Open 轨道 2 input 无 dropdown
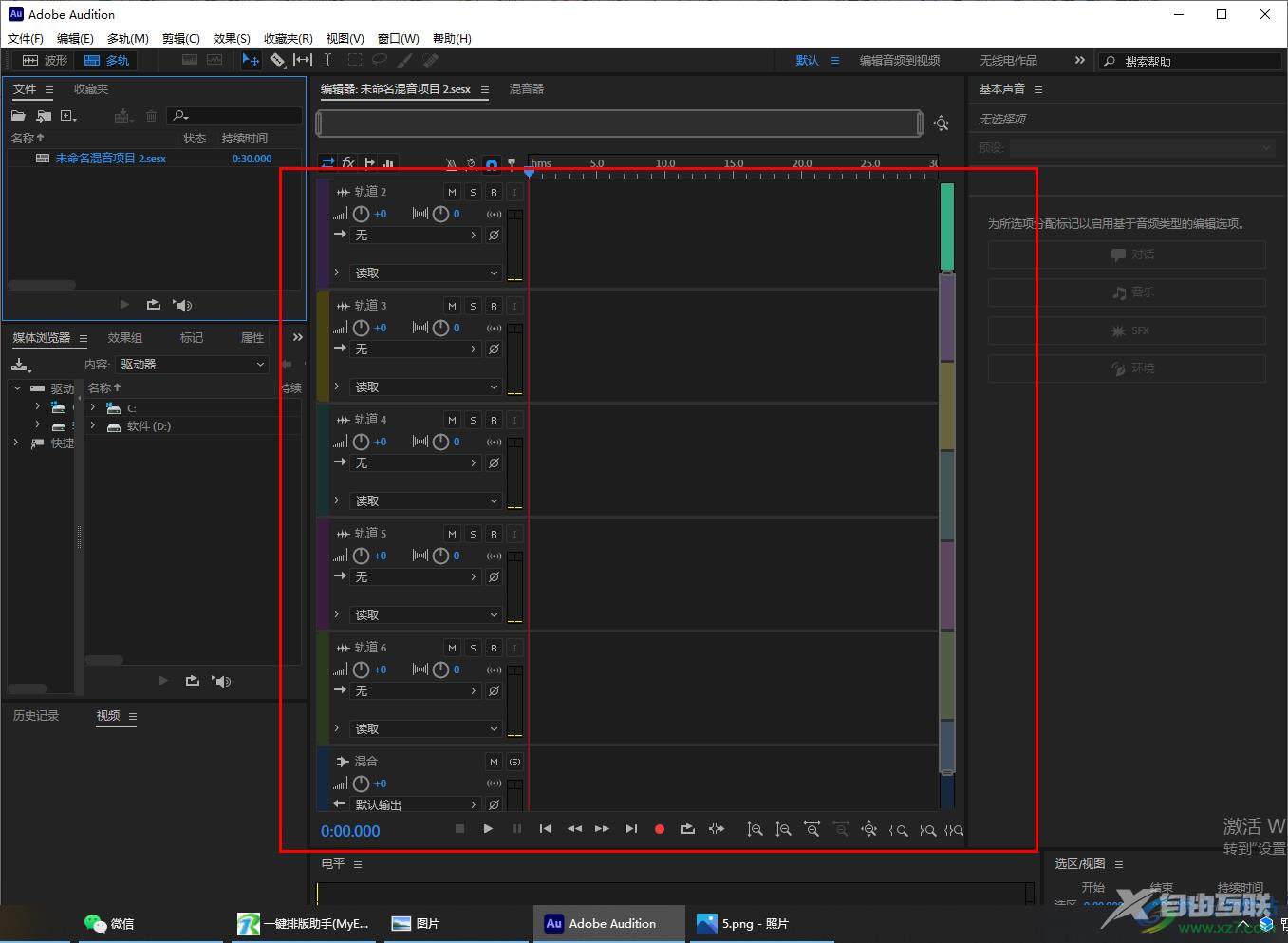The width and height of the screenshot is (1288, 943). tap(417, 235)
